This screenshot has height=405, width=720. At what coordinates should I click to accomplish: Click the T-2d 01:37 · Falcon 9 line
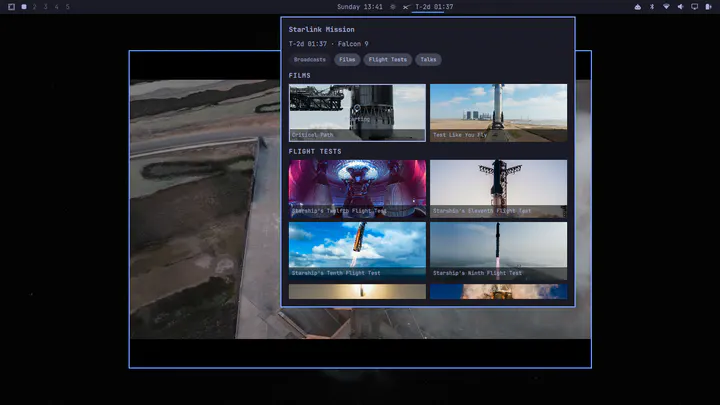(328, 44)
